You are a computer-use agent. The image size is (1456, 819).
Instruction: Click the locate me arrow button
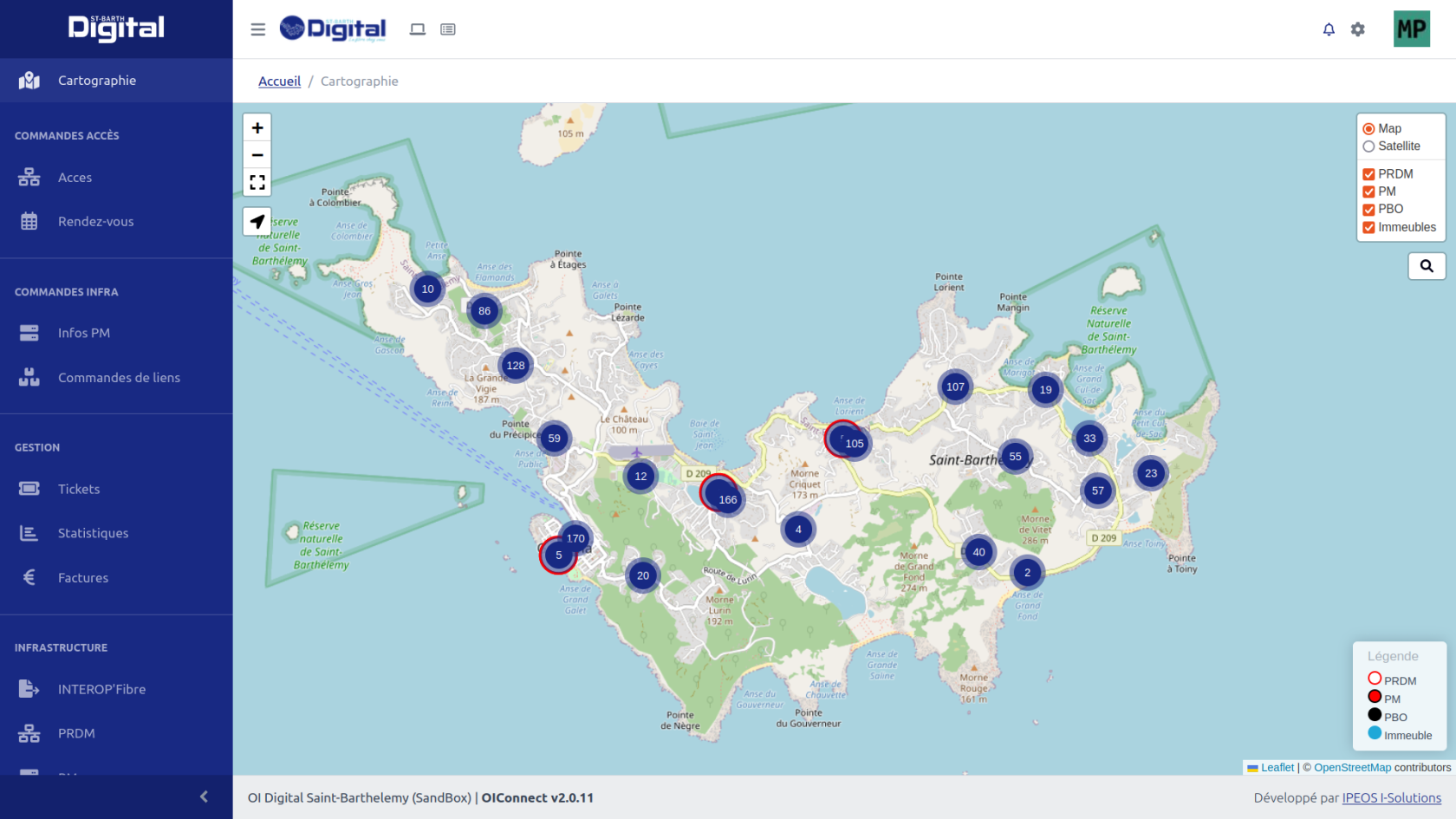tap(257, 222)
